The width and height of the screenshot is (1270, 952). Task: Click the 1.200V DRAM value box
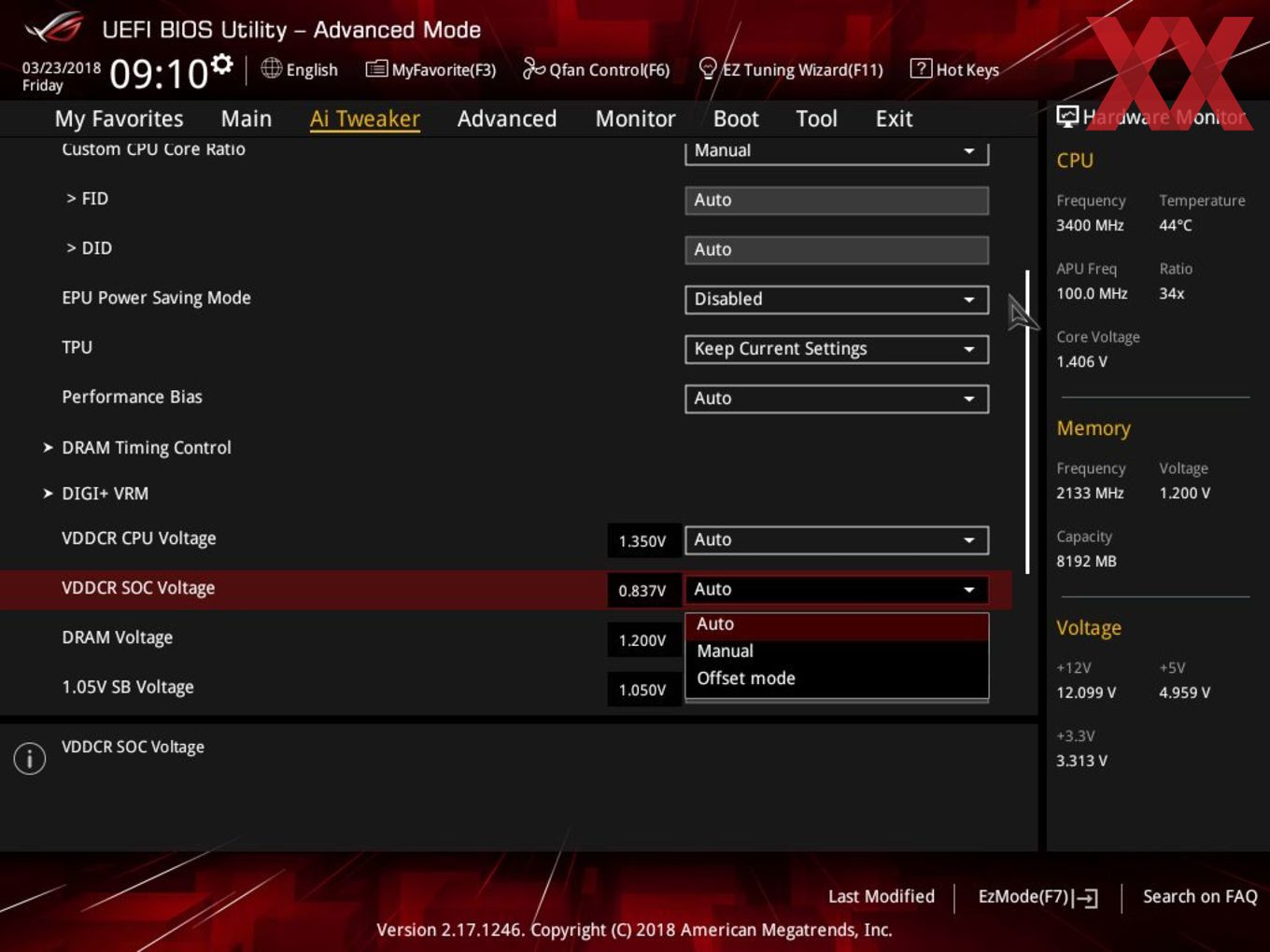point(642,640)
